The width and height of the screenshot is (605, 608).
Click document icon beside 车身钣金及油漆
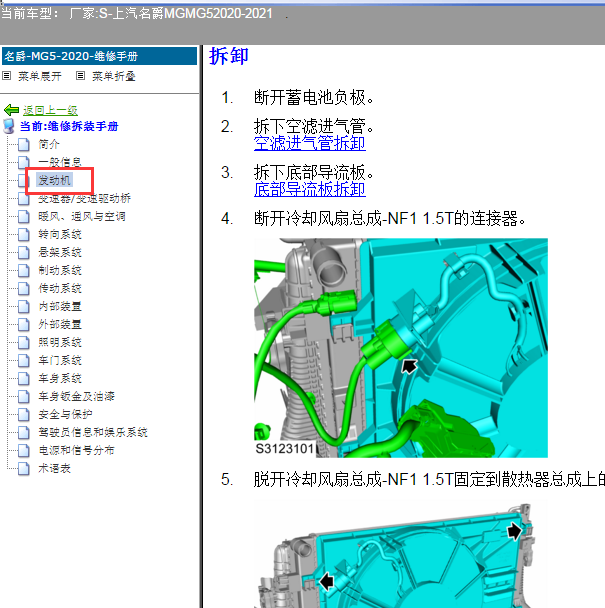[24, 396]
